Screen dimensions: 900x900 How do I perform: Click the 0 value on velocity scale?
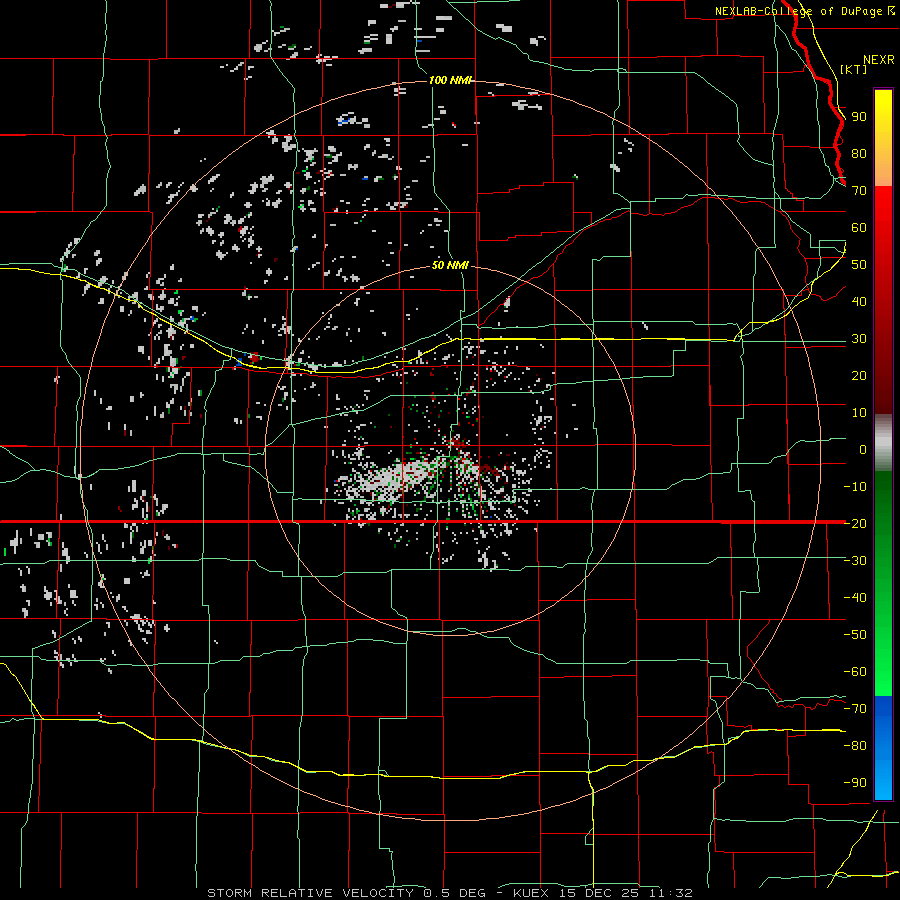tap(863, 449)
